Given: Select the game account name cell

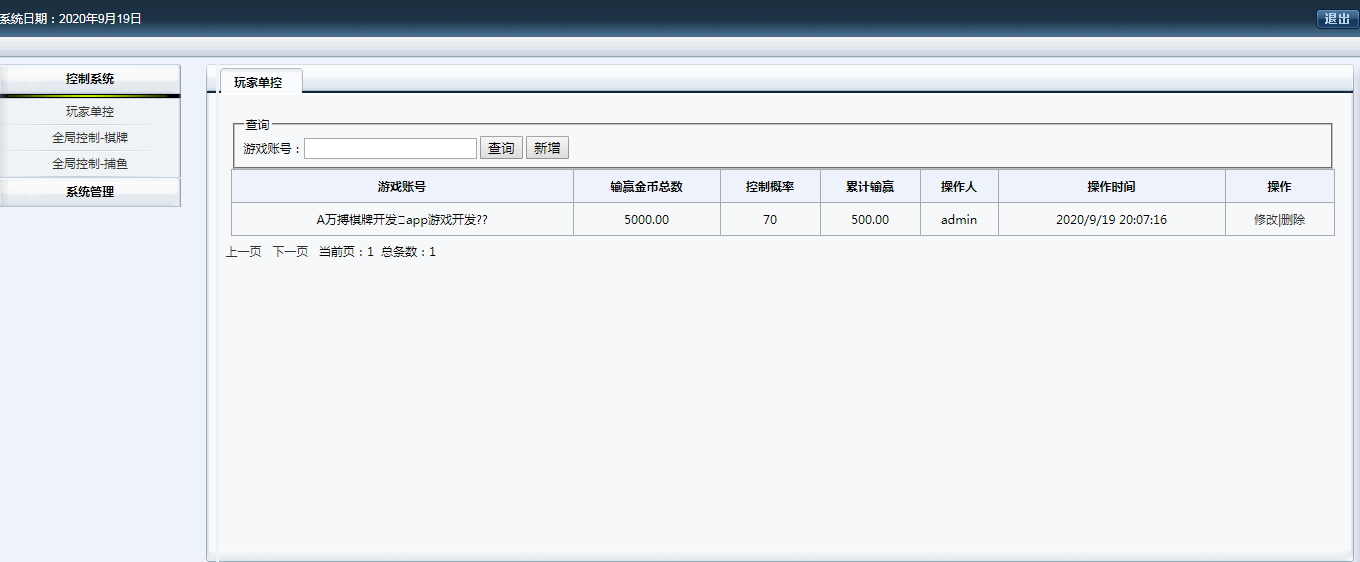Looking at the screenshot, I should point(402,220).
